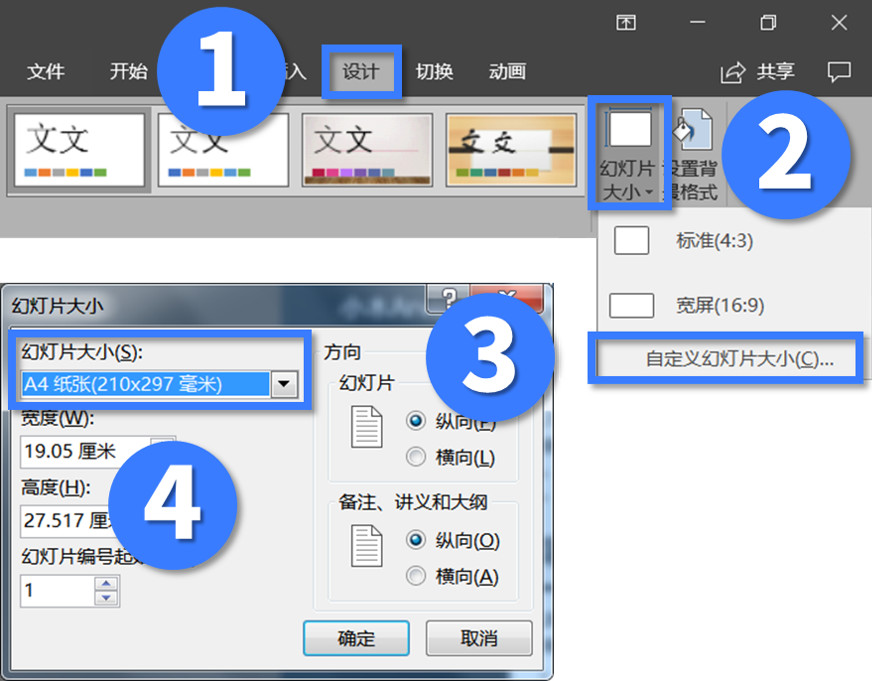The height and width of the screenshot is (681, 872).
Task: Select 纵向 for 备注、讲义和大纲
Action: 416,540
